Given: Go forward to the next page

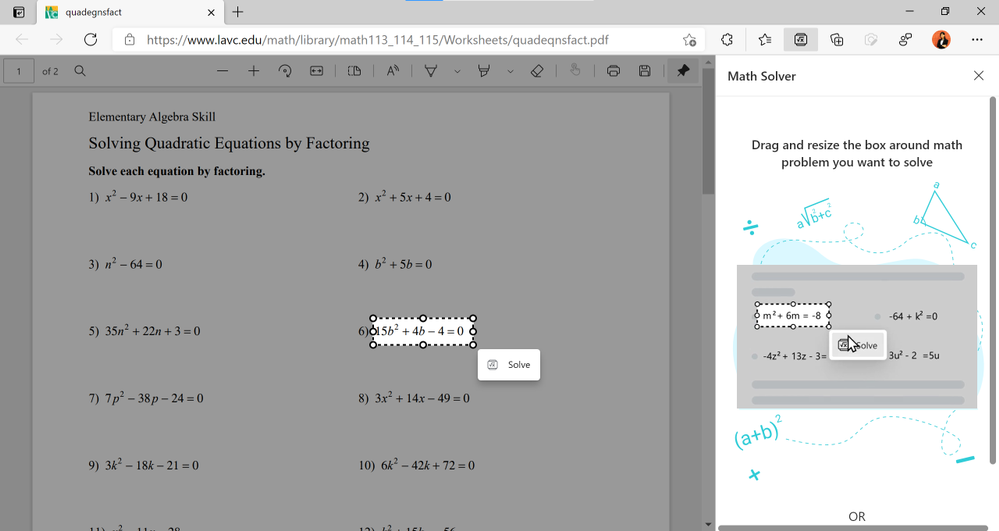Looking at the screenshot, I should pos(56,40).
